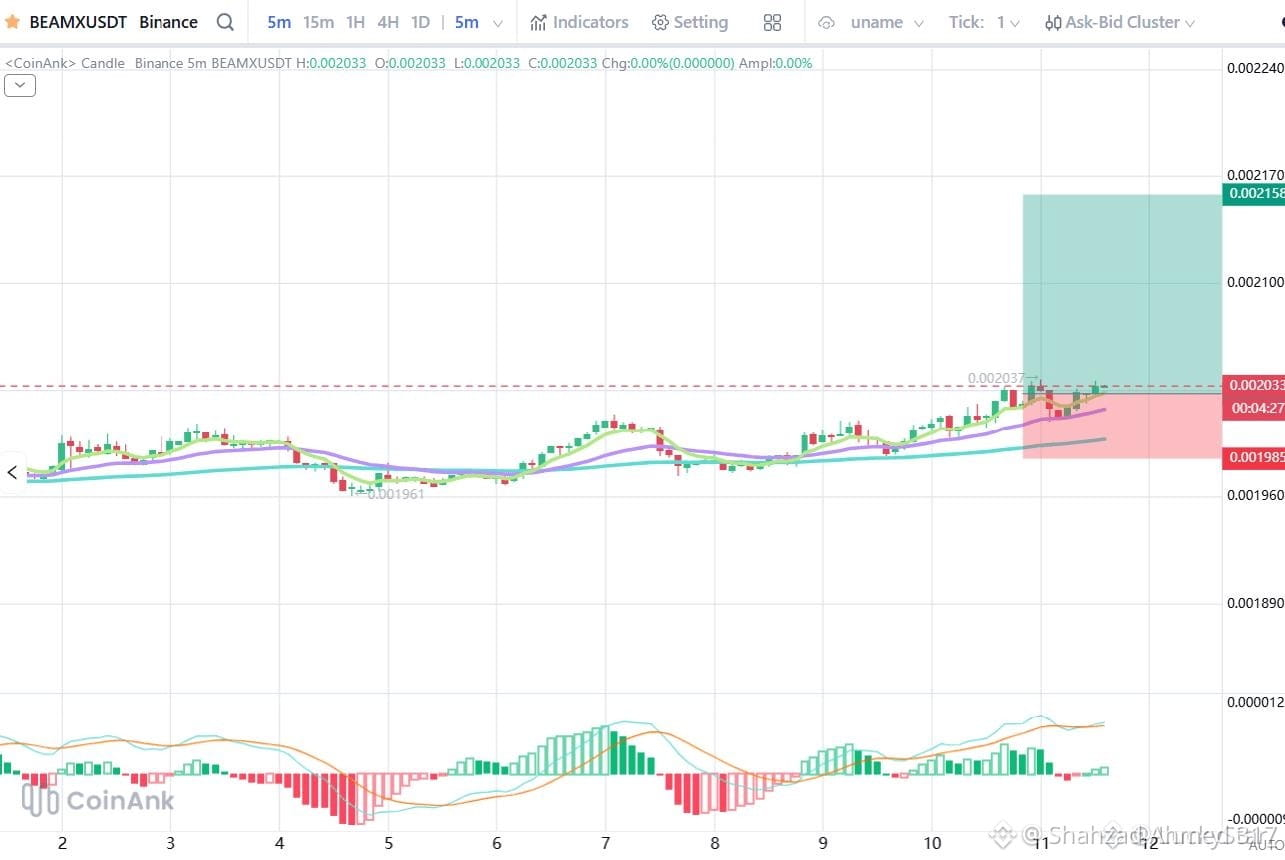
Task: Click the 0.002037 high marker label
Action: (x=996, y=378)
